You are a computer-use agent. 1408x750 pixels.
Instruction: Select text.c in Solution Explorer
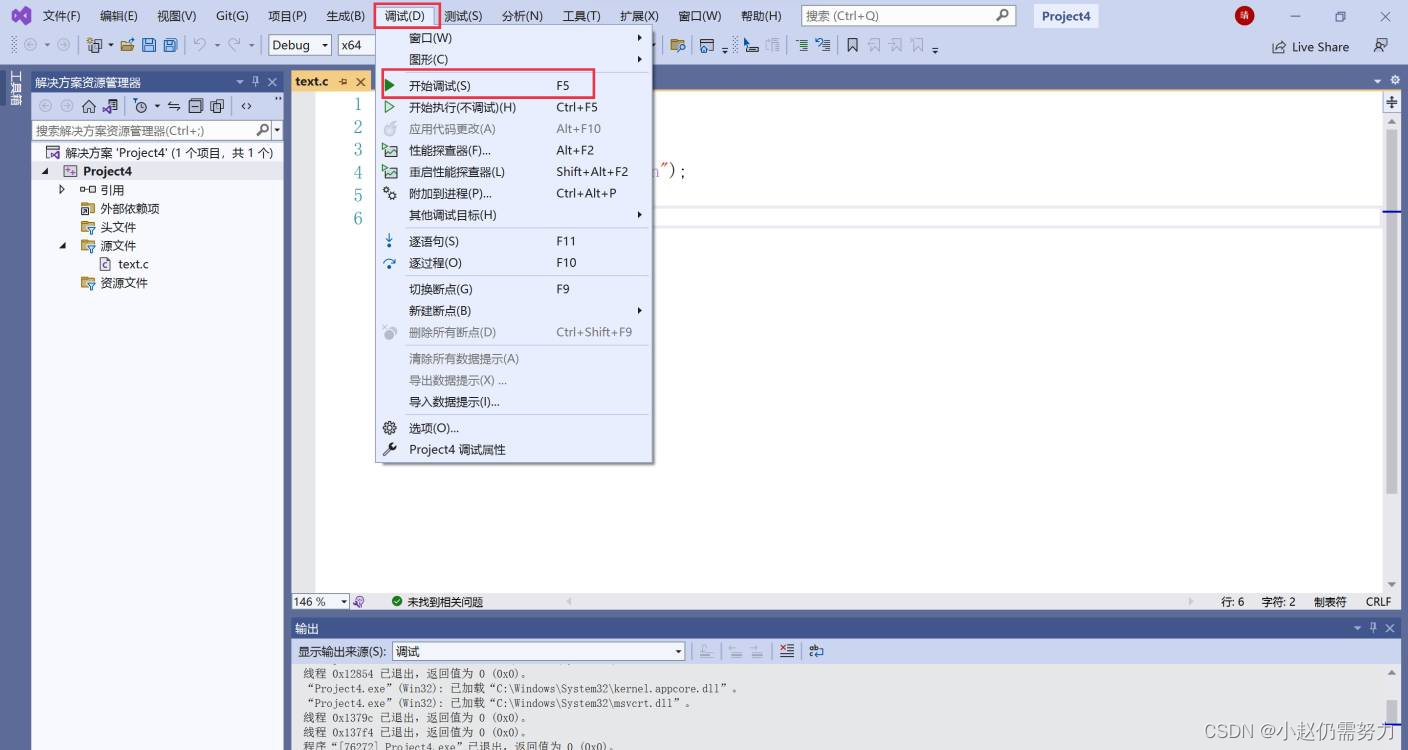(133, 264)
